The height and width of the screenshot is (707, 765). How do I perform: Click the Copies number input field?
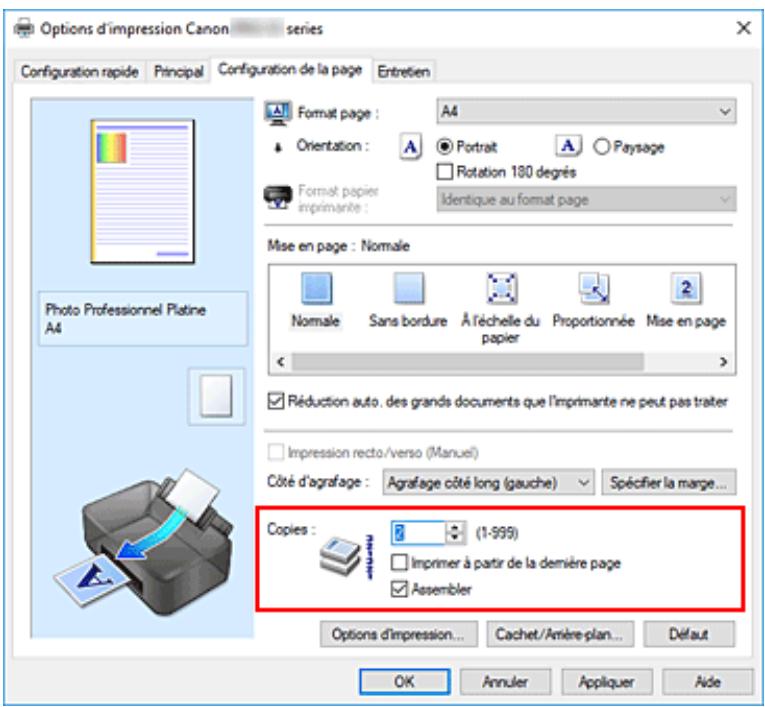point(419,532)
